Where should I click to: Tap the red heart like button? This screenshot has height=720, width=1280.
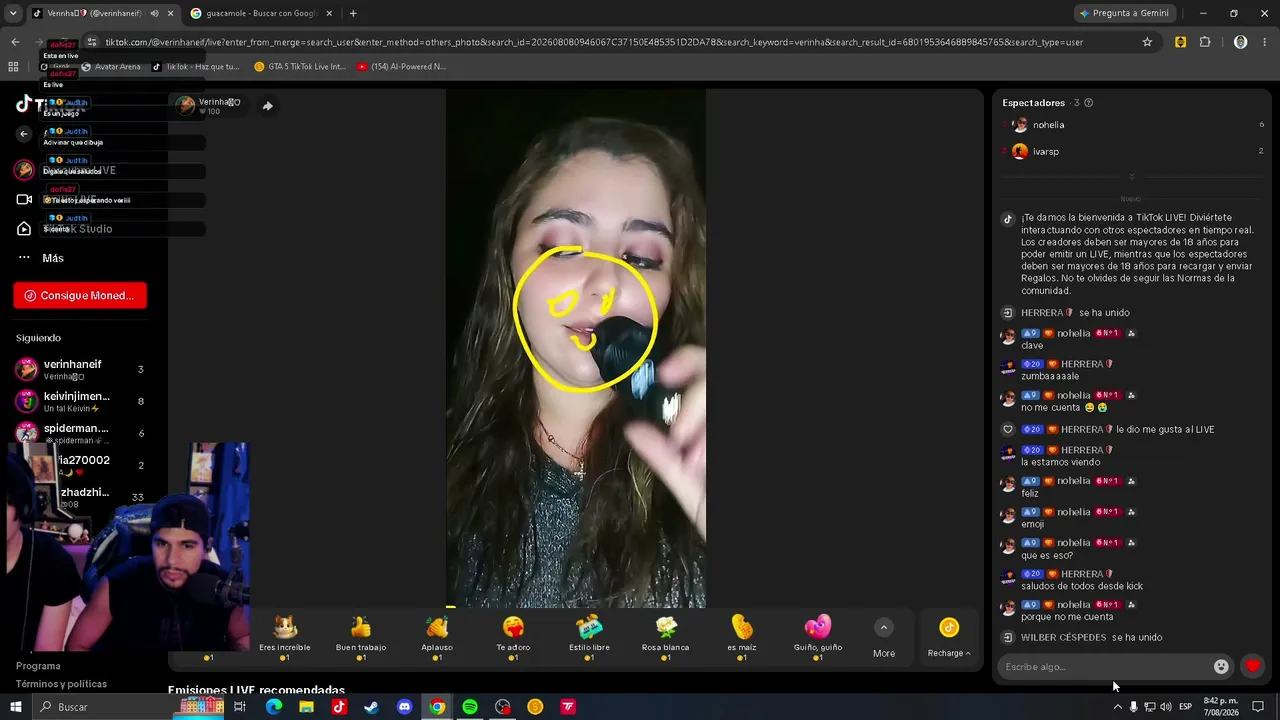click(1253, 667)
